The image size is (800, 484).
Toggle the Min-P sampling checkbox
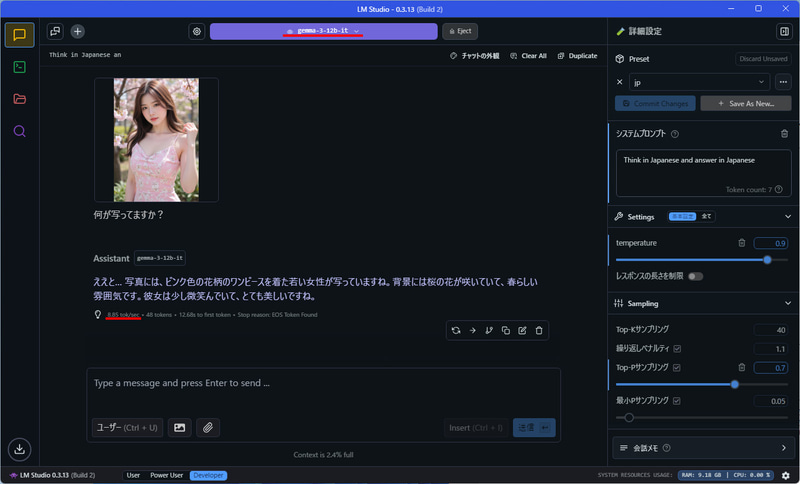point(677,401)
